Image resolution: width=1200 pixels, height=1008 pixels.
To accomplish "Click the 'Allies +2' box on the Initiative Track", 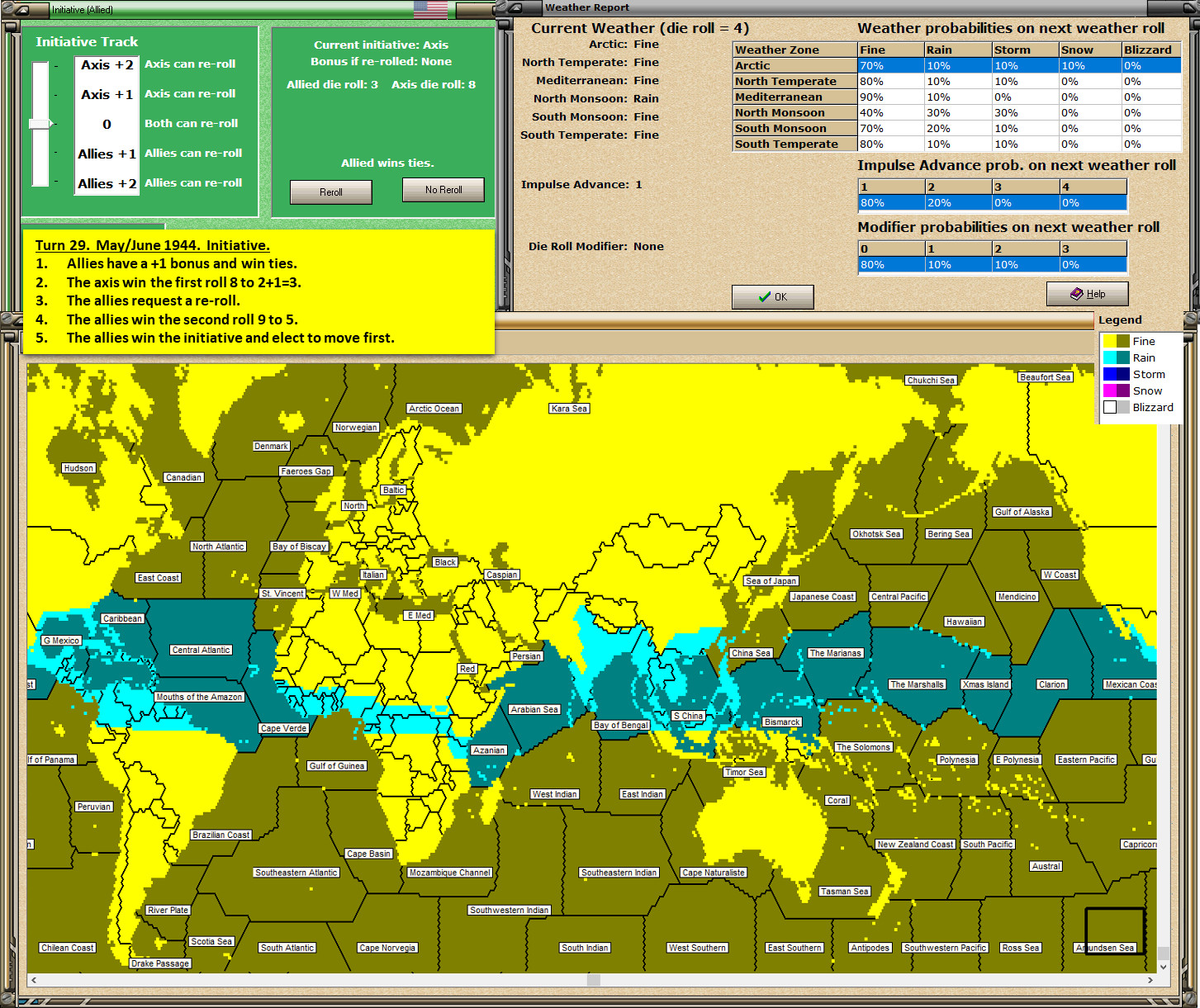I will pyautogui.click(x=107, y=183).
